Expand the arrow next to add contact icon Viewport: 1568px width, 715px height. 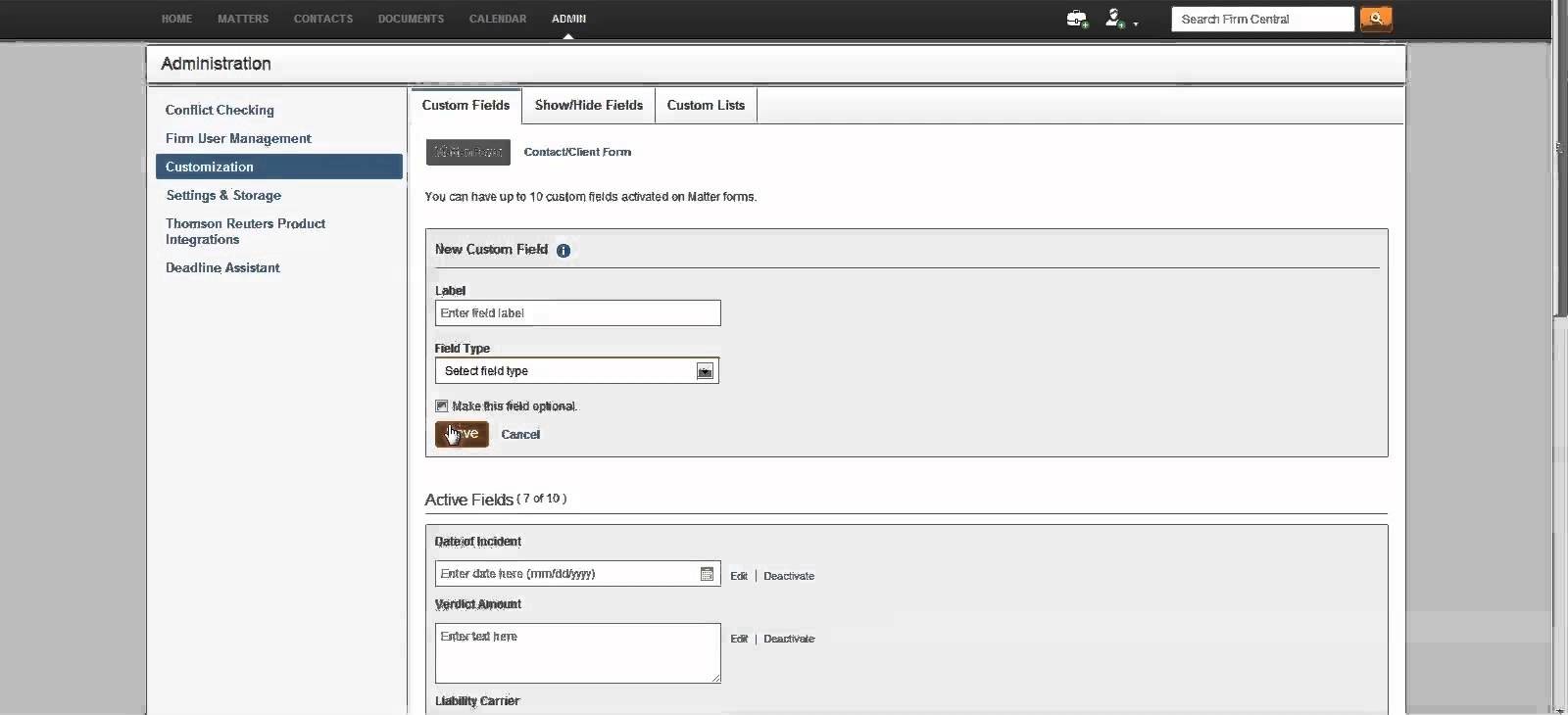(1136, 24)
